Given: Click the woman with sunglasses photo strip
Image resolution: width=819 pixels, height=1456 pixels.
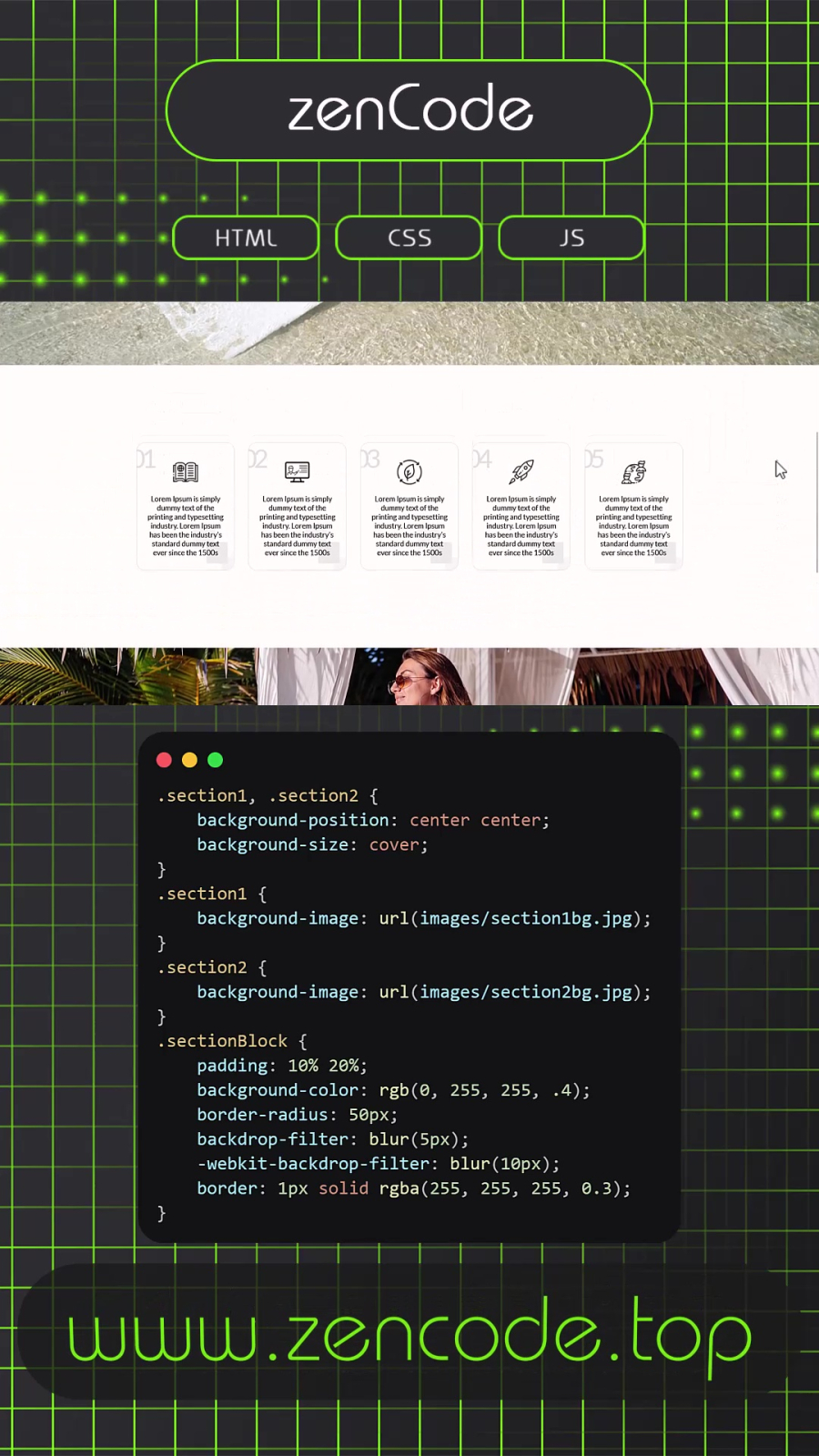Looking at the screenshot, I should coord(409,676).
